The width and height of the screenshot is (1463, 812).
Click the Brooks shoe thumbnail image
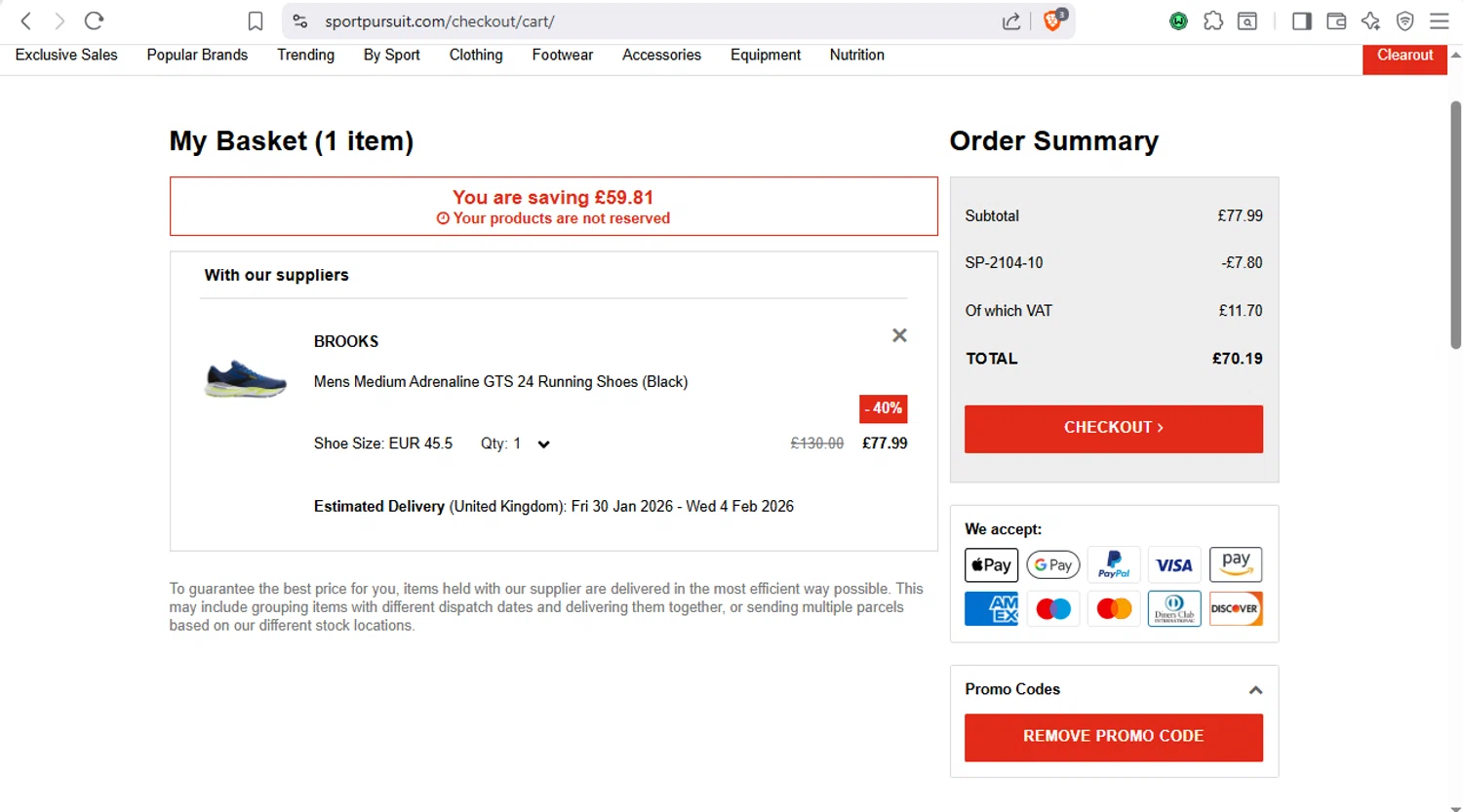[x=246, y=378]
